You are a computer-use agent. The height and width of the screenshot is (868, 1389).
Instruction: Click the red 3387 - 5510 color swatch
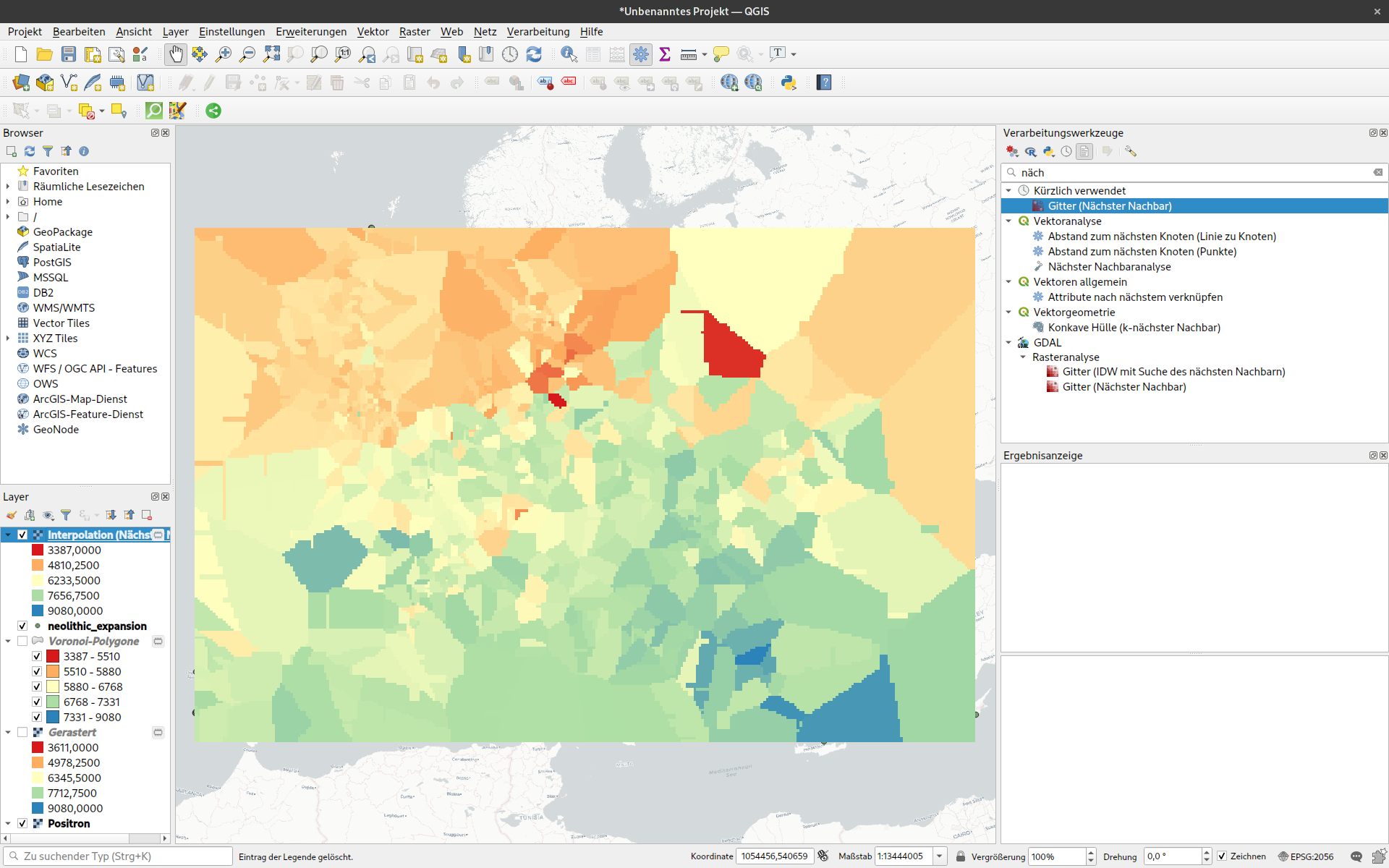[x=53, y=656]
